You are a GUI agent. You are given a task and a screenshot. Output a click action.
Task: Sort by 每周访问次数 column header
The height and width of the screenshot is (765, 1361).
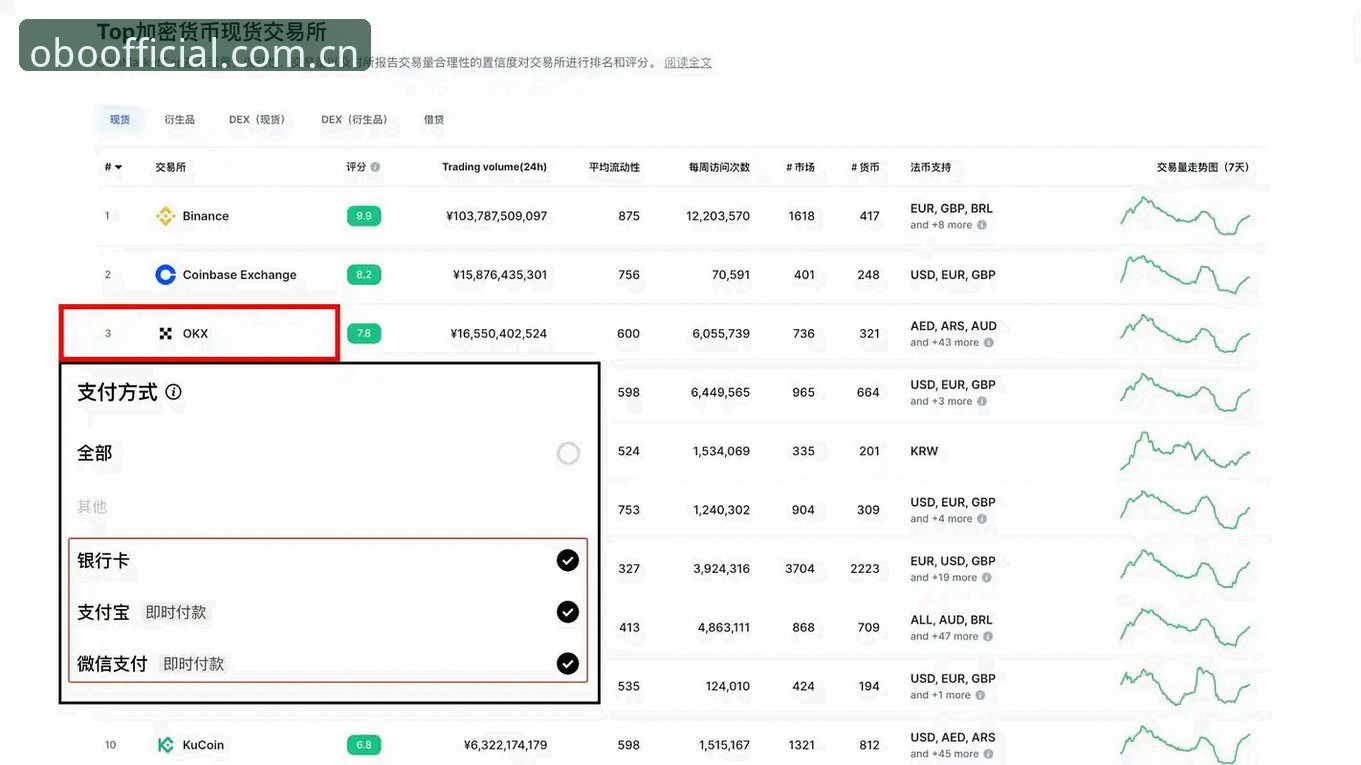pyautogui.click(x=719, y=167)
